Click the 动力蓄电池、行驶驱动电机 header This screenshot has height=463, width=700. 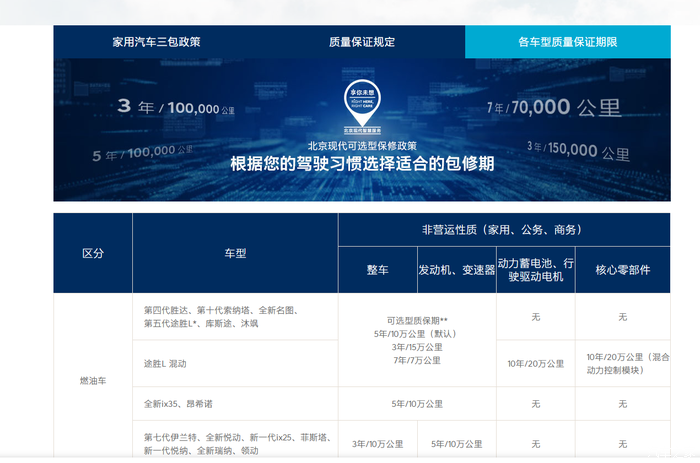536,270
